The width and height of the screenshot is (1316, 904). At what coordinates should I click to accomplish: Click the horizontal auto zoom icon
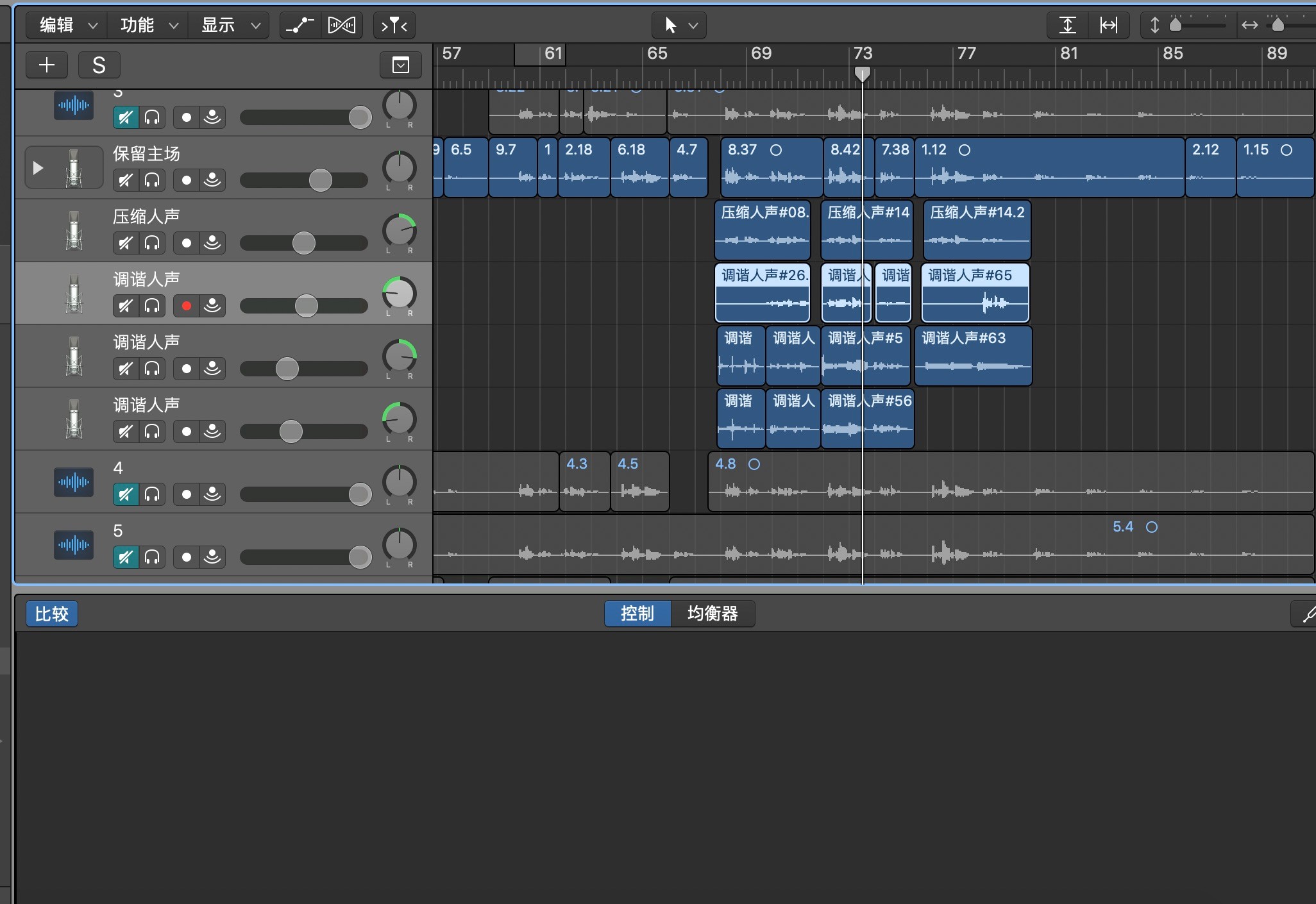tap(1108, 26)
